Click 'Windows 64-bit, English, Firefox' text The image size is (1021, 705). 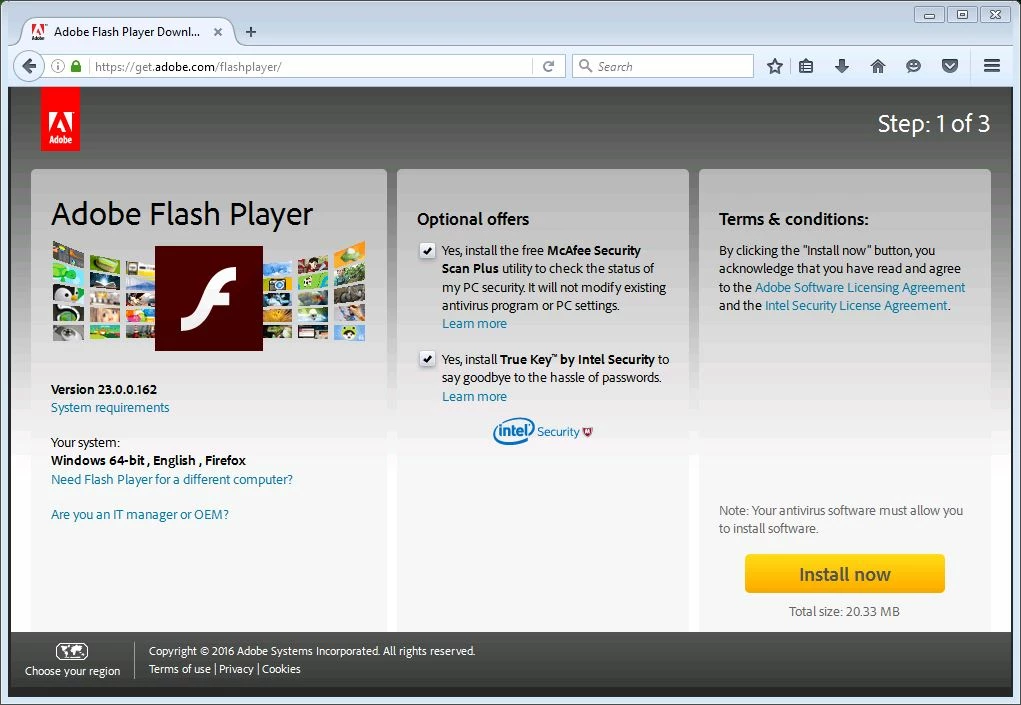[148, 460]
